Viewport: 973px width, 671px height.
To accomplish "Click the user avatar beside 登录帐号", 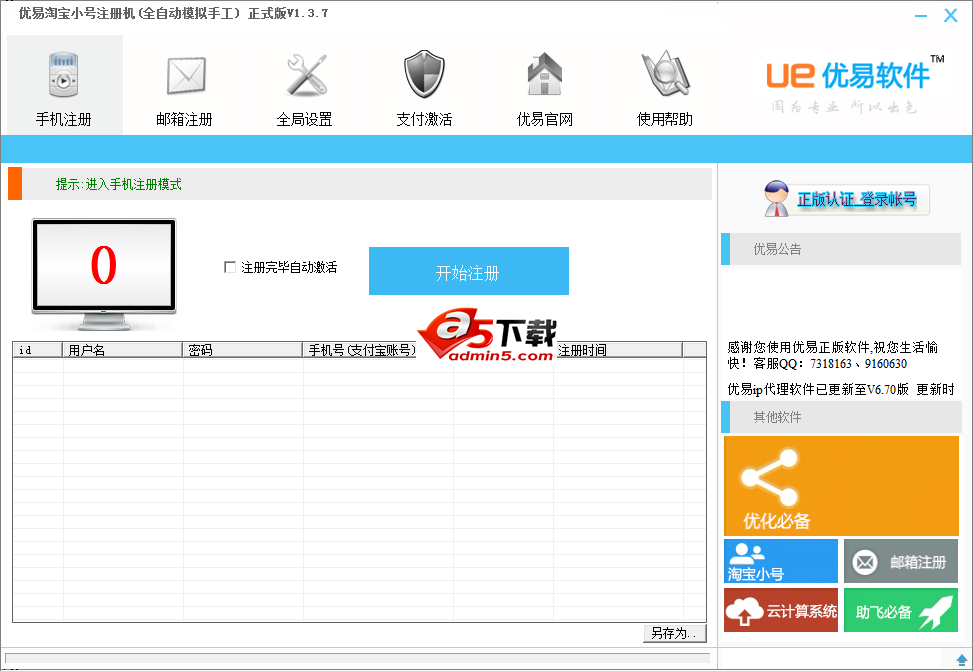I will 776,199.
